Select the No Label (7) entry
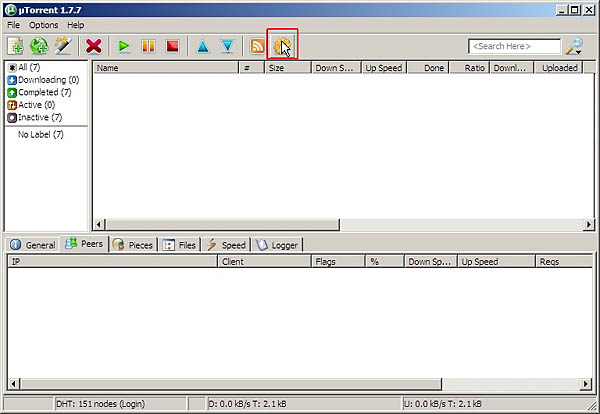The width and height of the screenshot is (600, 414). pos(41,135)
